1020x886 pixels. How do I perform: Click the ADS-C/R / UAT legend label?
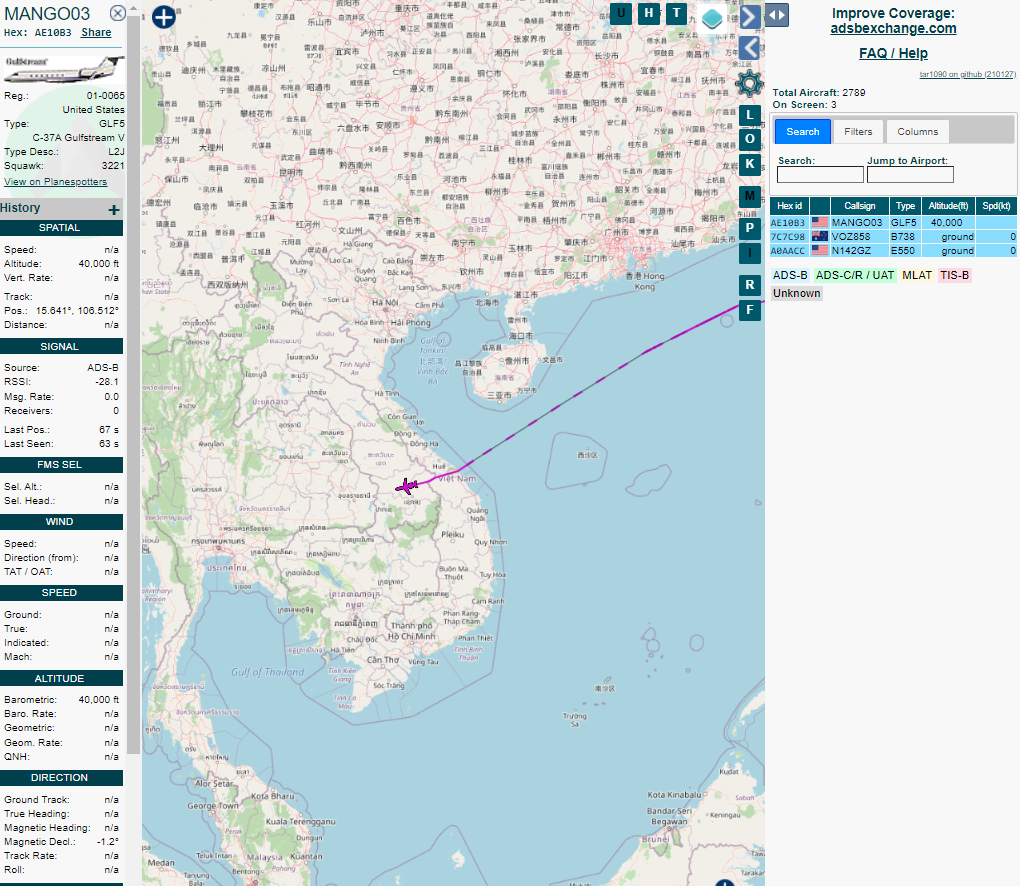click(855, 275)
